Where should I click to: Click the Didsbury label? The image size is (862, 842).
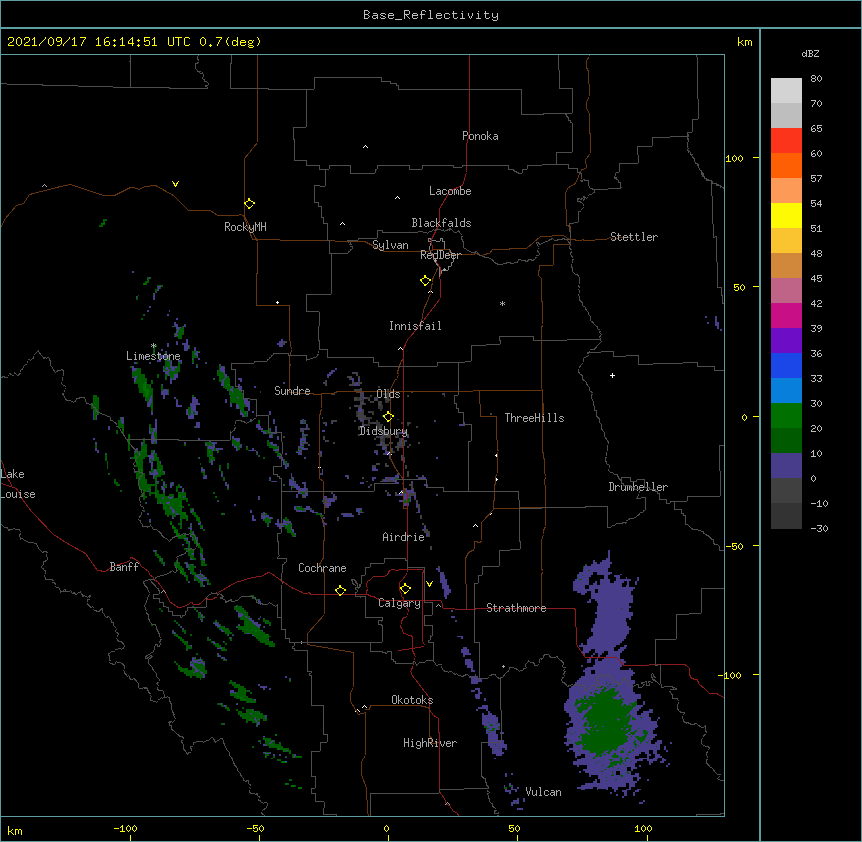[x=383, y=431]
